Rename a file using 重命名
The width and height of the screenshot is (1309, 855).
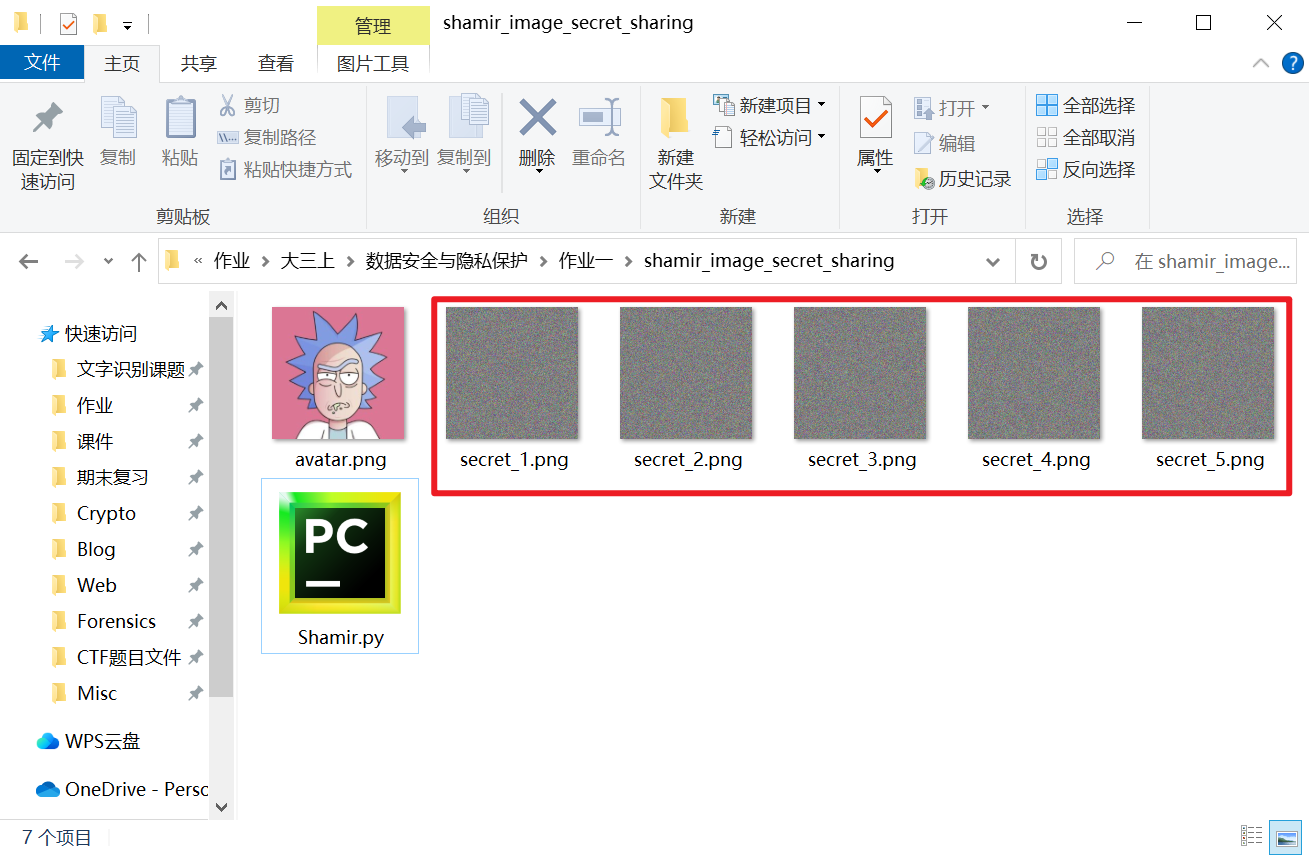[x=599, y=130]
